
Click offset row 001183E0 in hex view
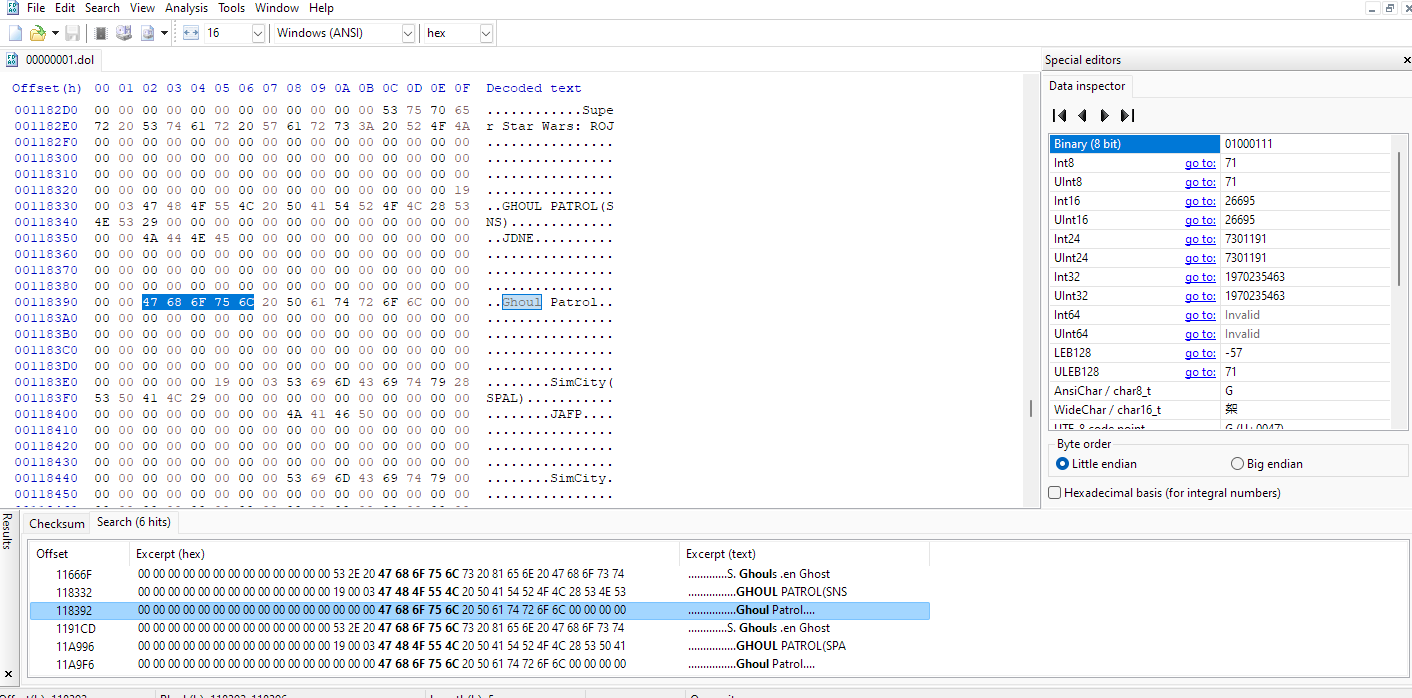(x=46, y=382)
